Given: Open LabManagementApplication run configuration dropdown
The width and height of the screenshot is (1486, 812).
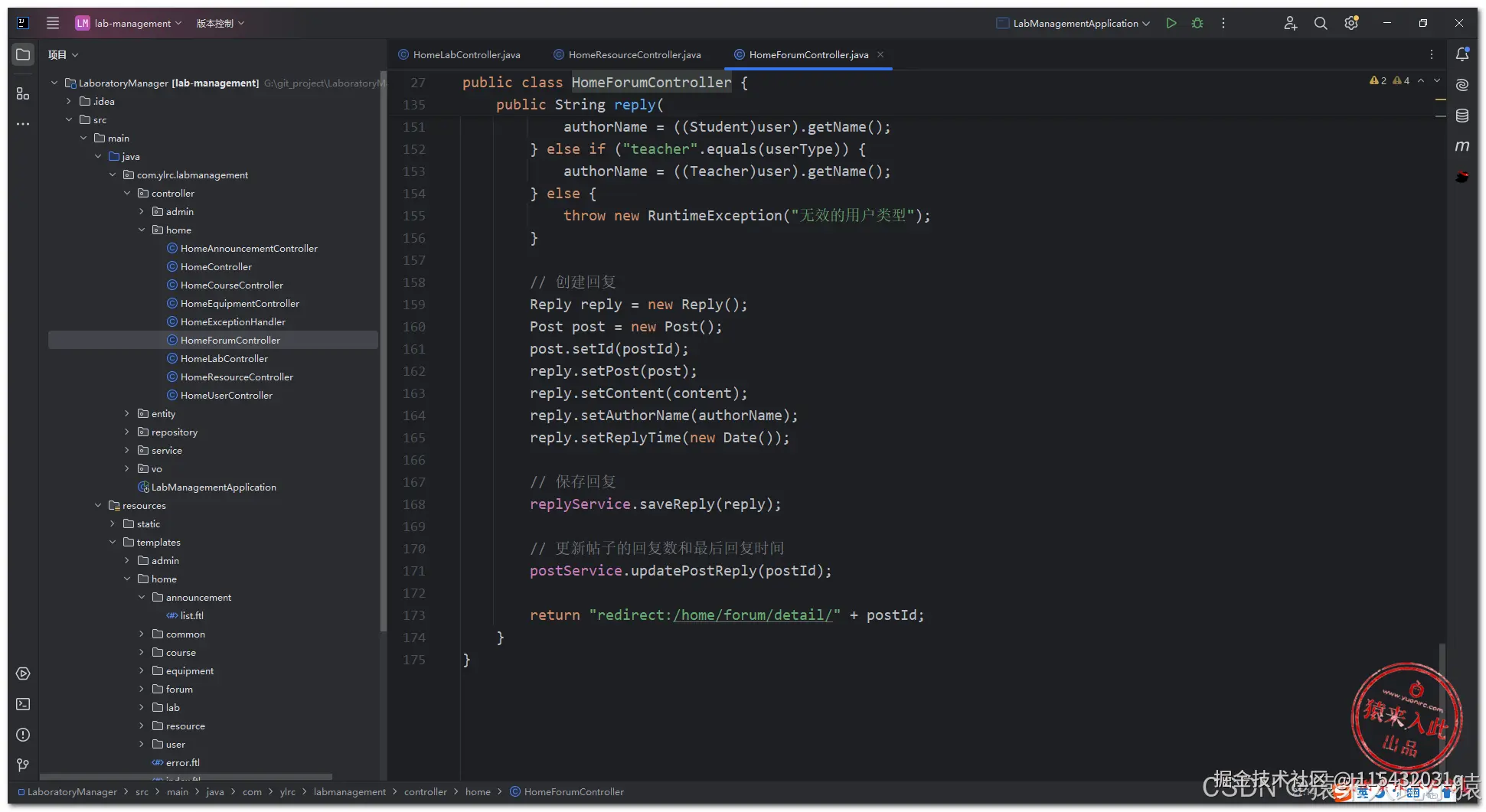Looking at the screenshot, I should [x=1073, y=23].
